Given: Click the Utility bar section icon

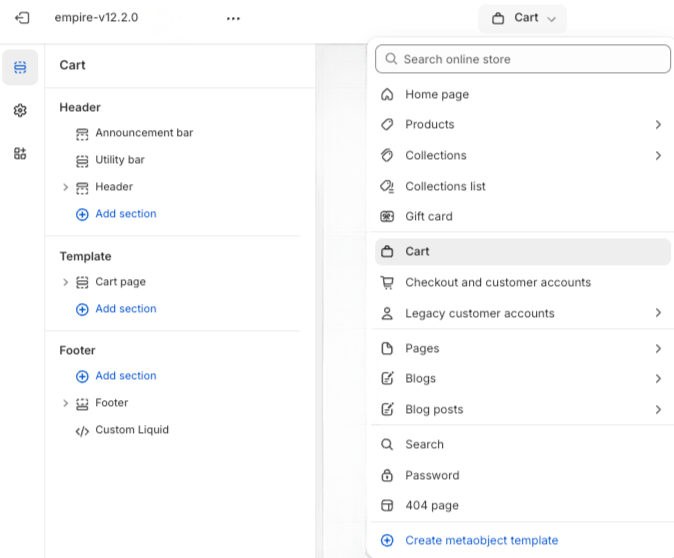Looking at the screenshot, I should [82, 161].
